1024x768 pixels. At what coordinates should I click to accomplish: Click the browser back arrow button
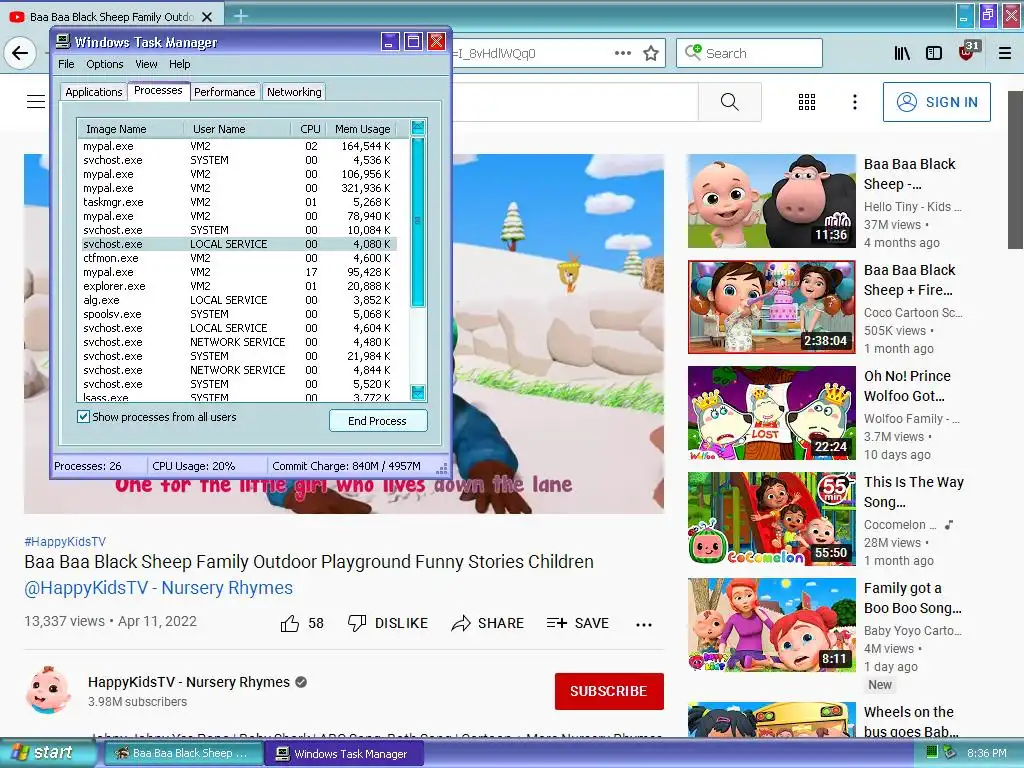tap(20, 53)
